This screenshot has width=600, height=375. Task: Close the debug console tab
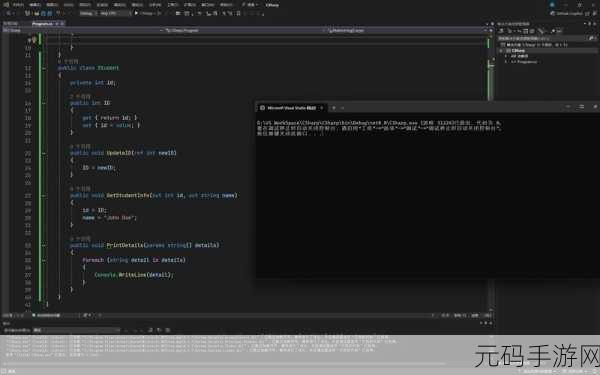point(321,108)
